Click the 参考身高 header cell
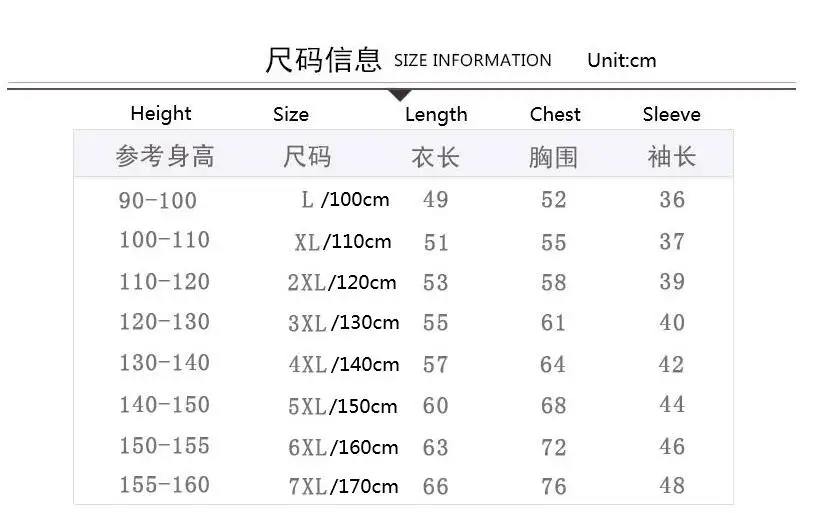This screenshot has height=513, width=814. tap(165, 156)
